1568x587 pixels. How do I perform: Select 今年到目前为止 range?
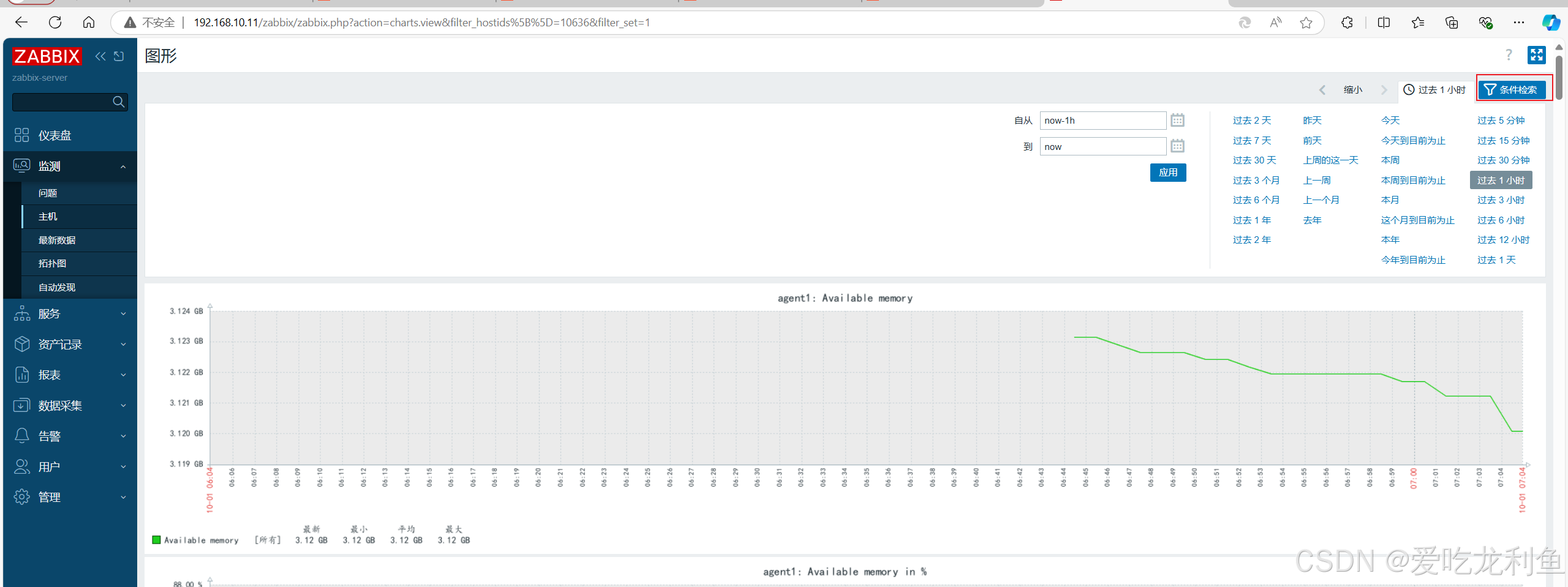(x=1413, y=260)
